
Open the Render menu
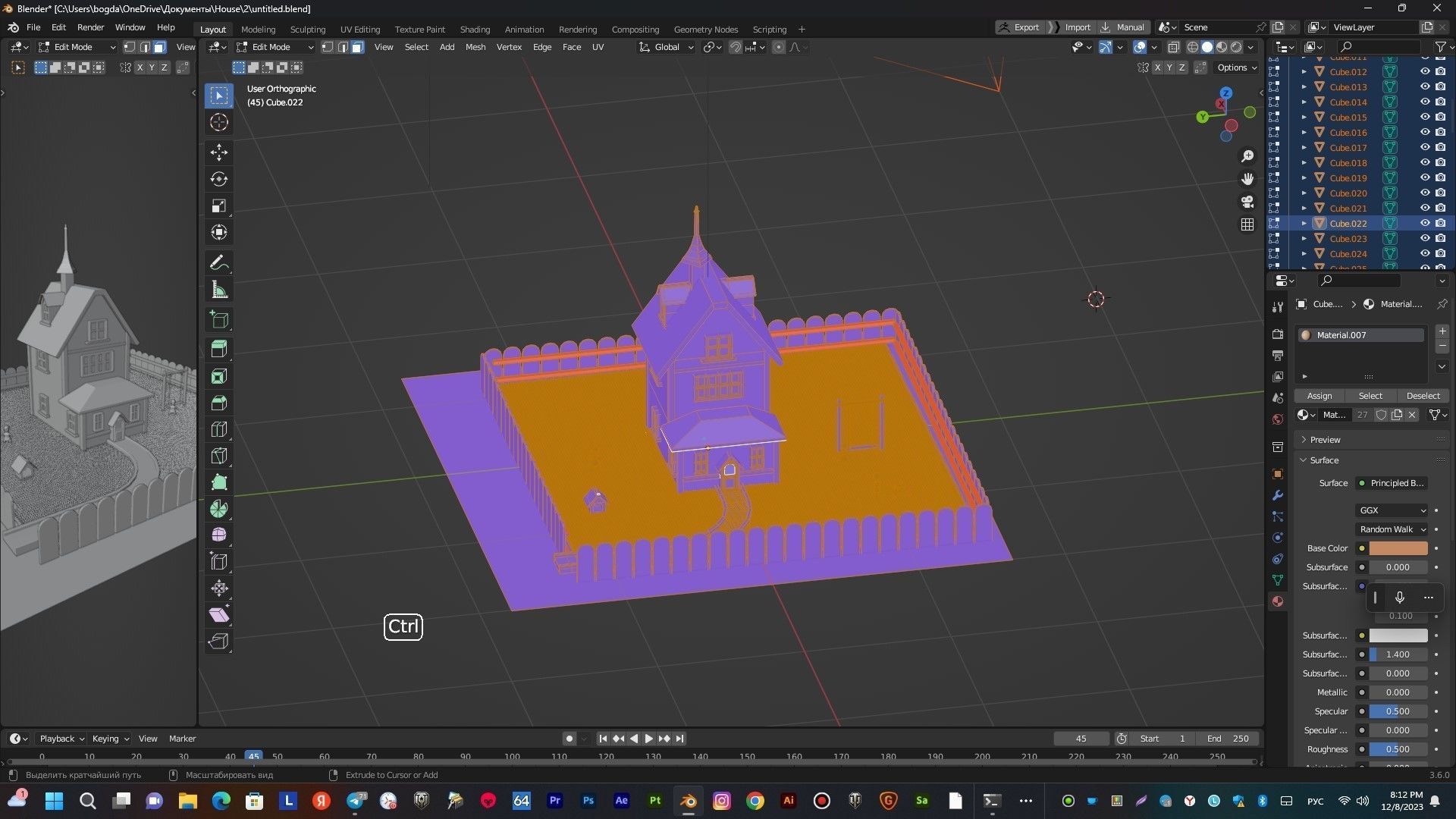pos(90,27)
